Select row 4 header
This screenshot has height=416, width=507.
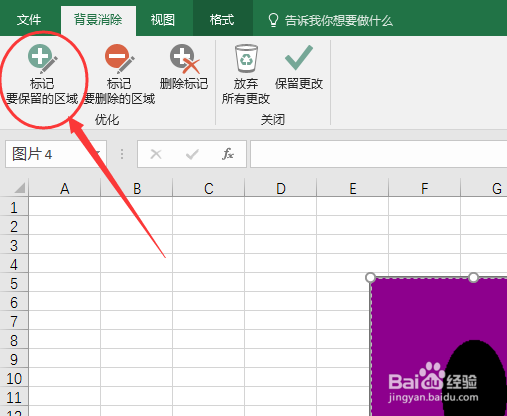[14, 264]
